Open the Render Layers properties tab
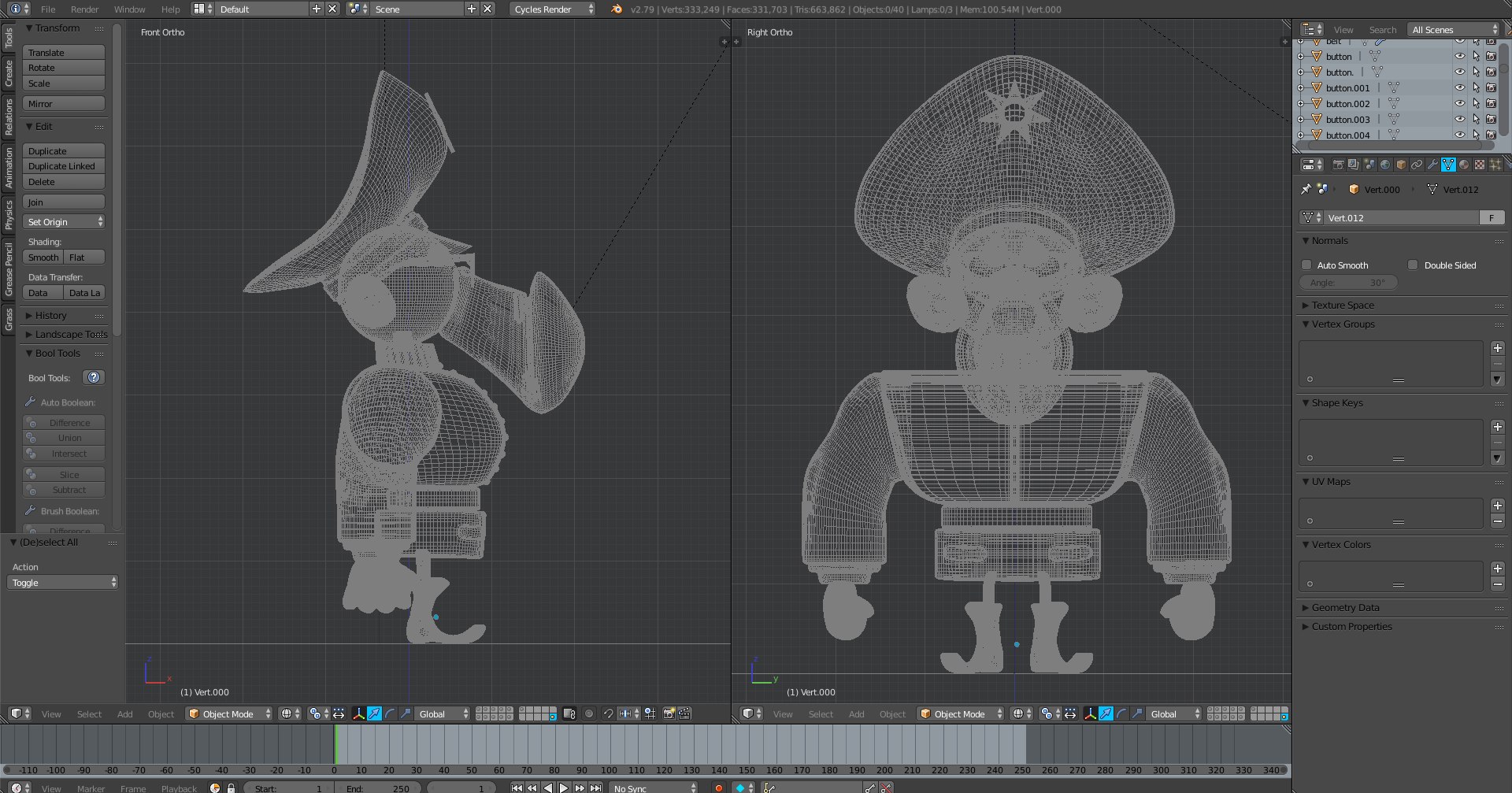Viewport: 1512px width, 793px height. 1354,165
